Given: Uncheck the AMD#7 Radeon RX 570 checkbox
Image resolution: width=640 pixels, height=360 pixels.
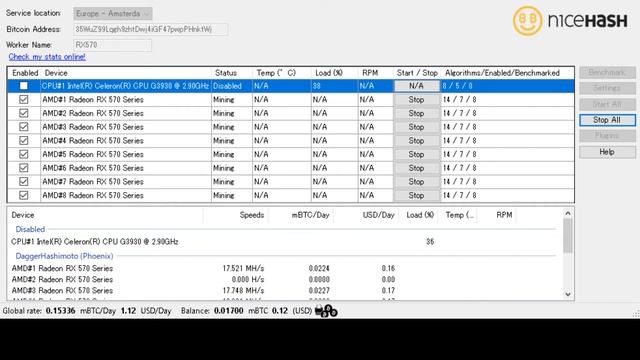Looking at the screenshot, I should click(x=24, y=181).
